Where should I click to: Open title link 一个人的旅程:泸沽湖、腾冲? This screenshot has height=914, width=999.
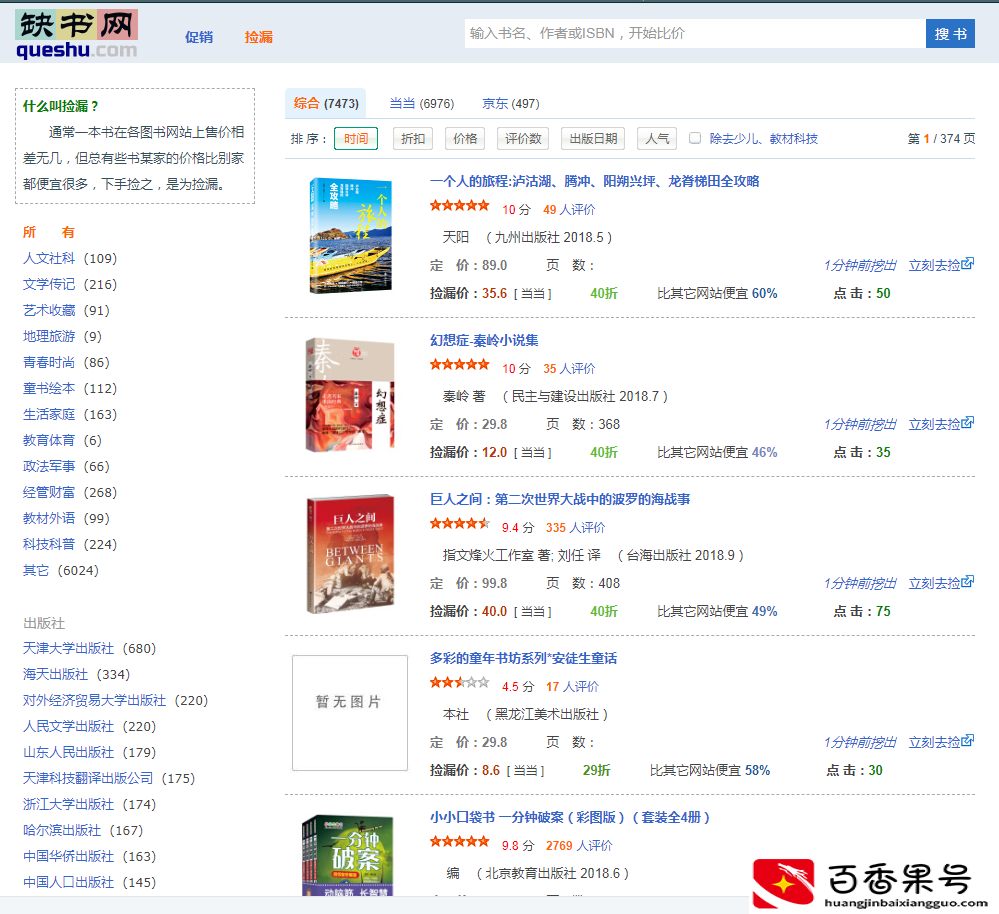[x=594, y=181]
